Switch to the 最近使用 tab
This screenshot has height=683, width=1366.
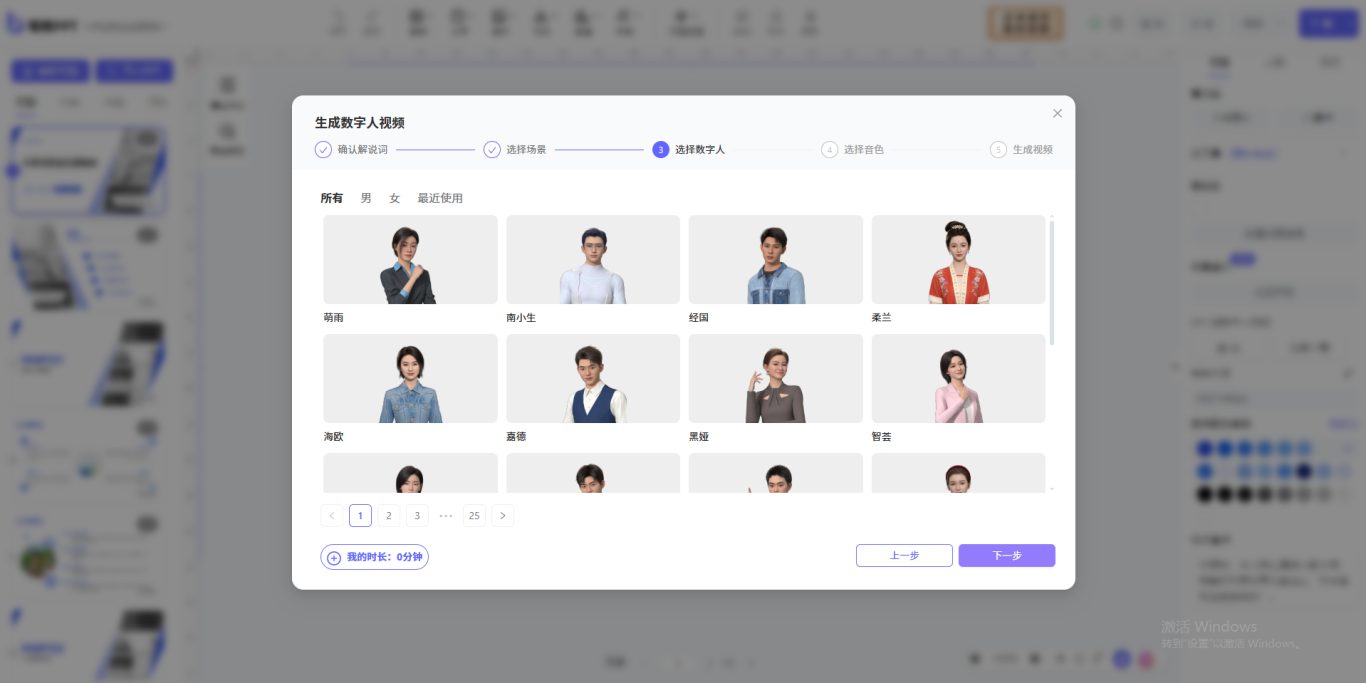440,198
